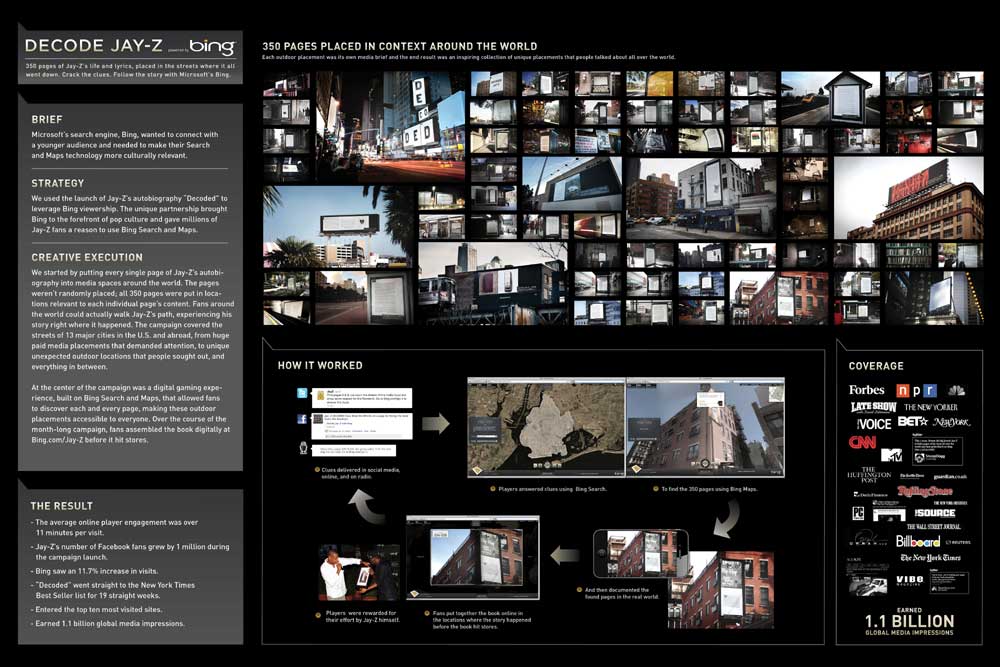Click the left arrow beside the phone photo
This screenshot has width=1000, height=667.
tap(564, 555)
